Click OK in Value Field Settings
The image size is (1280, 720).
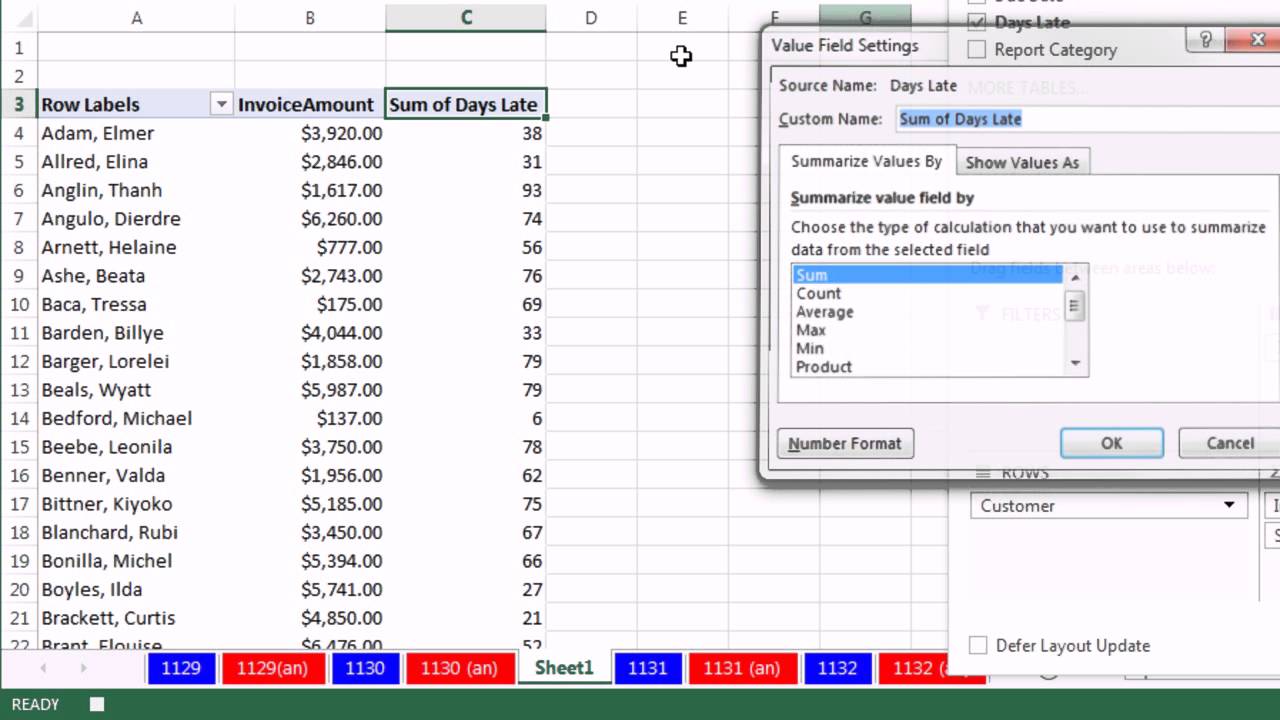pos(1111,443)
